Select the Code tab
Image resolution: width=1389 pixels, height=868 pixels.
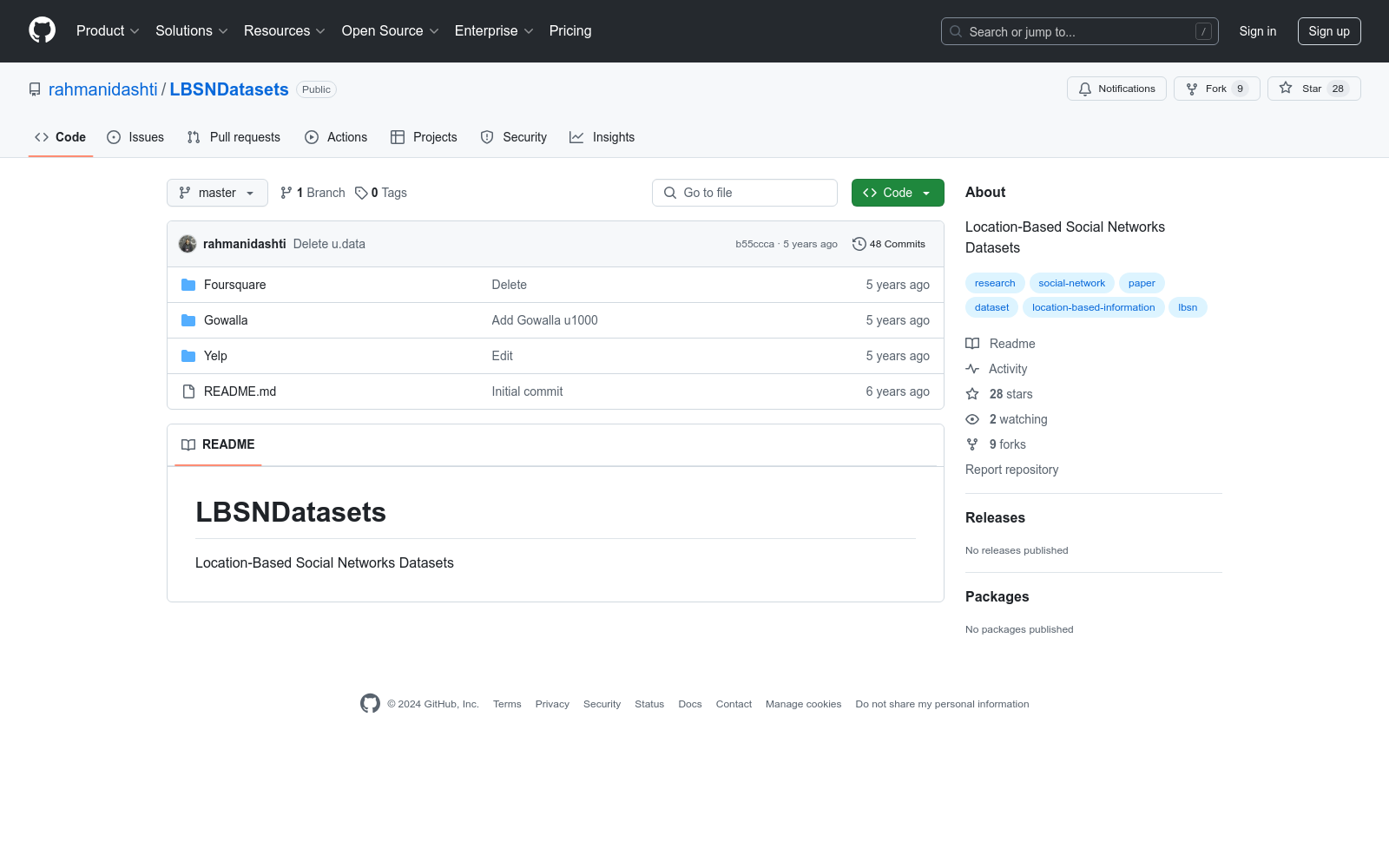(x=61, y=137)
